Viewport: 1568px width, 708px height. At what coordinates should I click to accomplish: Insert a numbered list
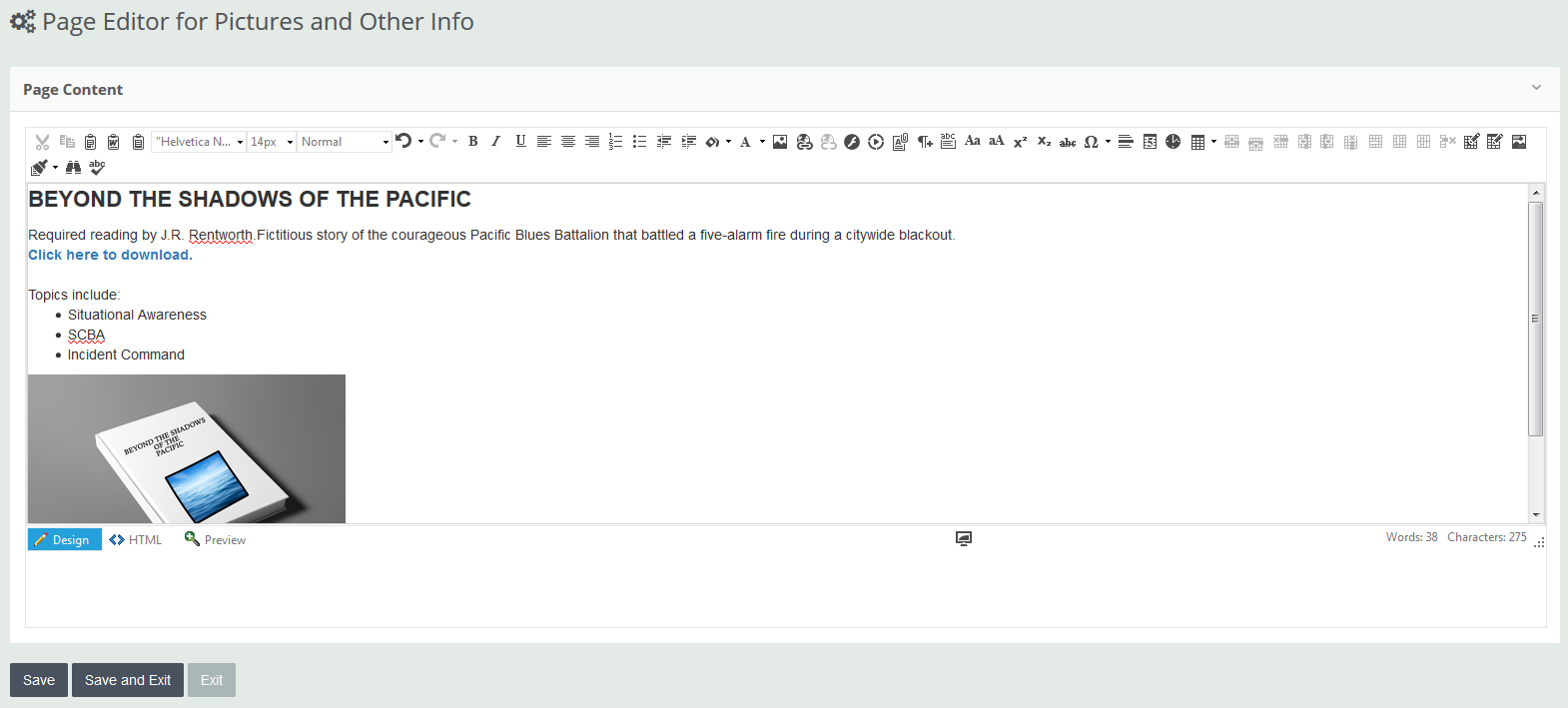pyautogui.click(x=615, y=142)
